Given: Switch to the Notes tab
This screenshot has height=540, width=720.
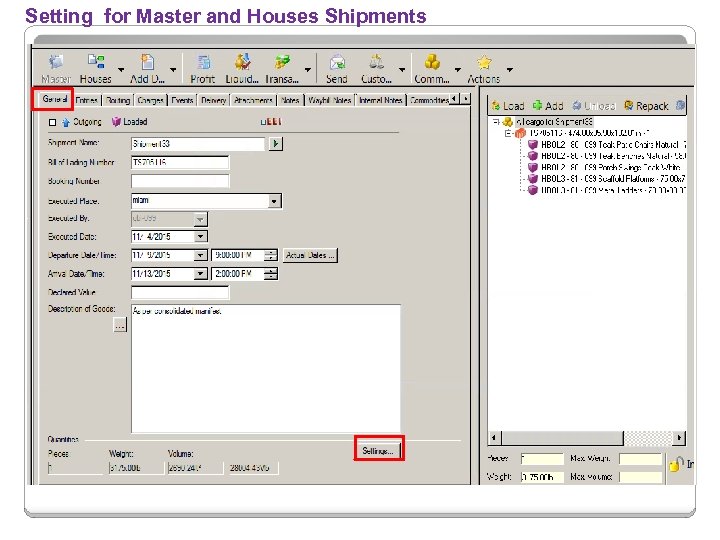Looking at the screenshot, I should (290, 100).
